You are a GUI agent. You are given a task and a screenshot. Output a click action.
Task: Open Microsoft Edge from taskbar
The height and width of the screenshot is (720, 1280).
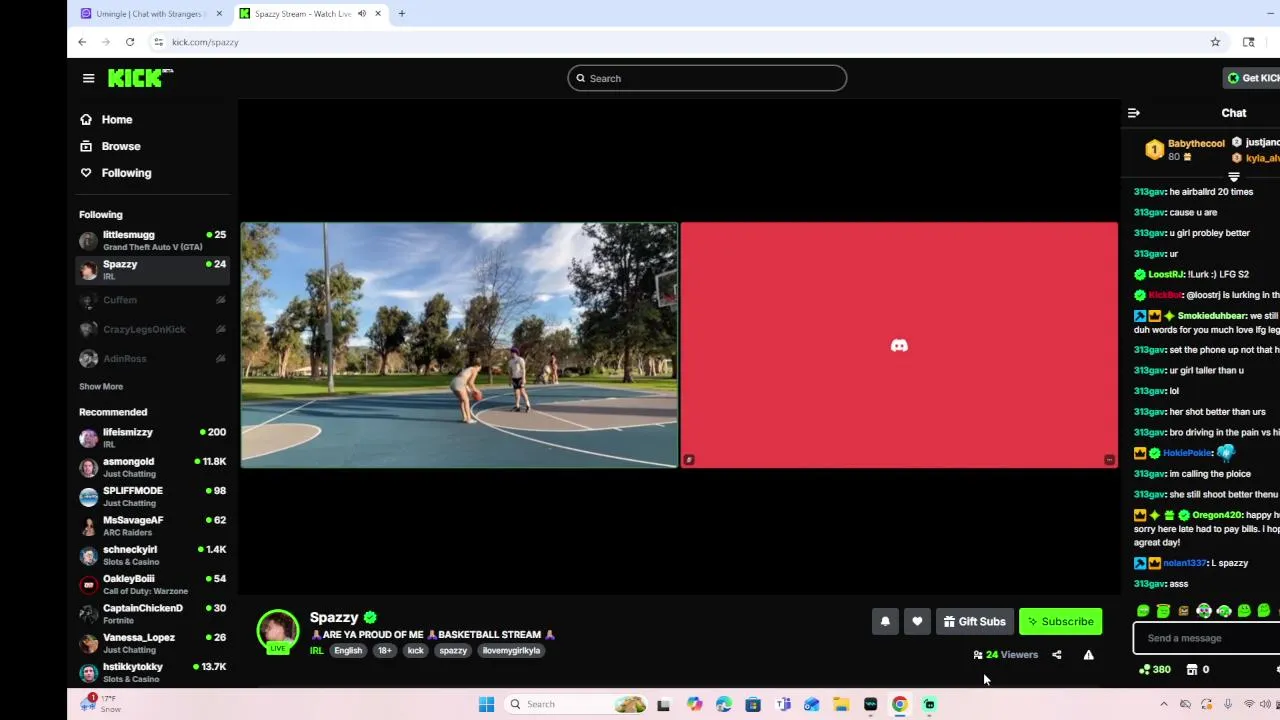click(x=724, y=704)
